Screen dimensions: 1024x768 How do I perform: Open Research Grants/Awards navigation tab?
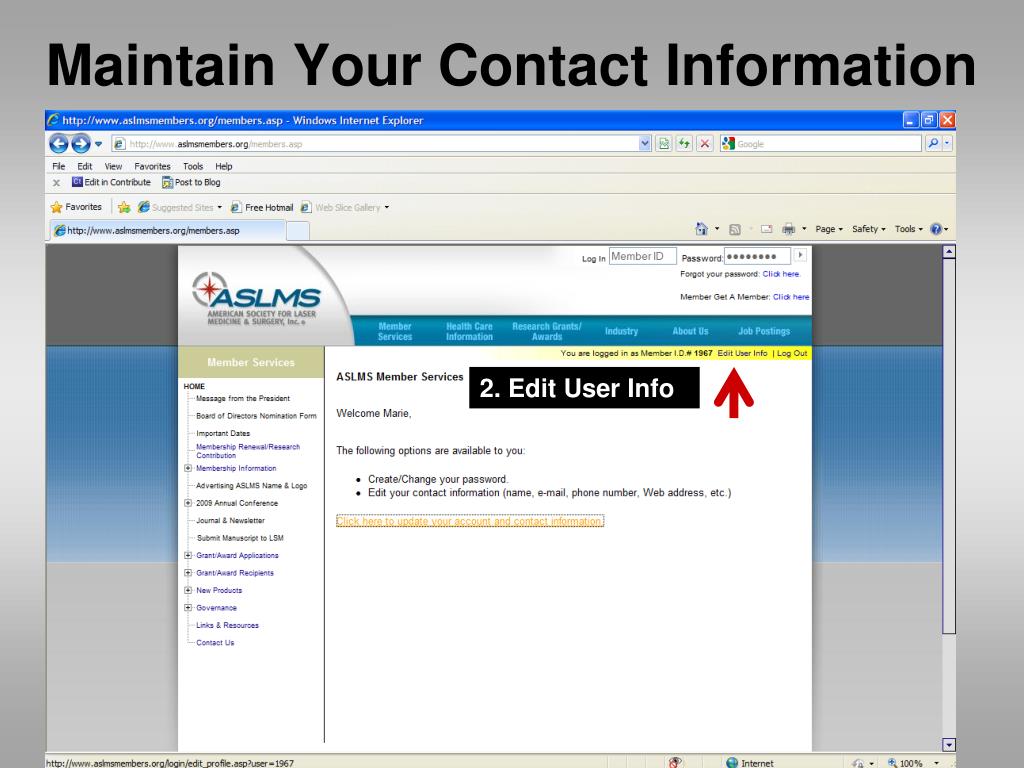coord(547,331)
